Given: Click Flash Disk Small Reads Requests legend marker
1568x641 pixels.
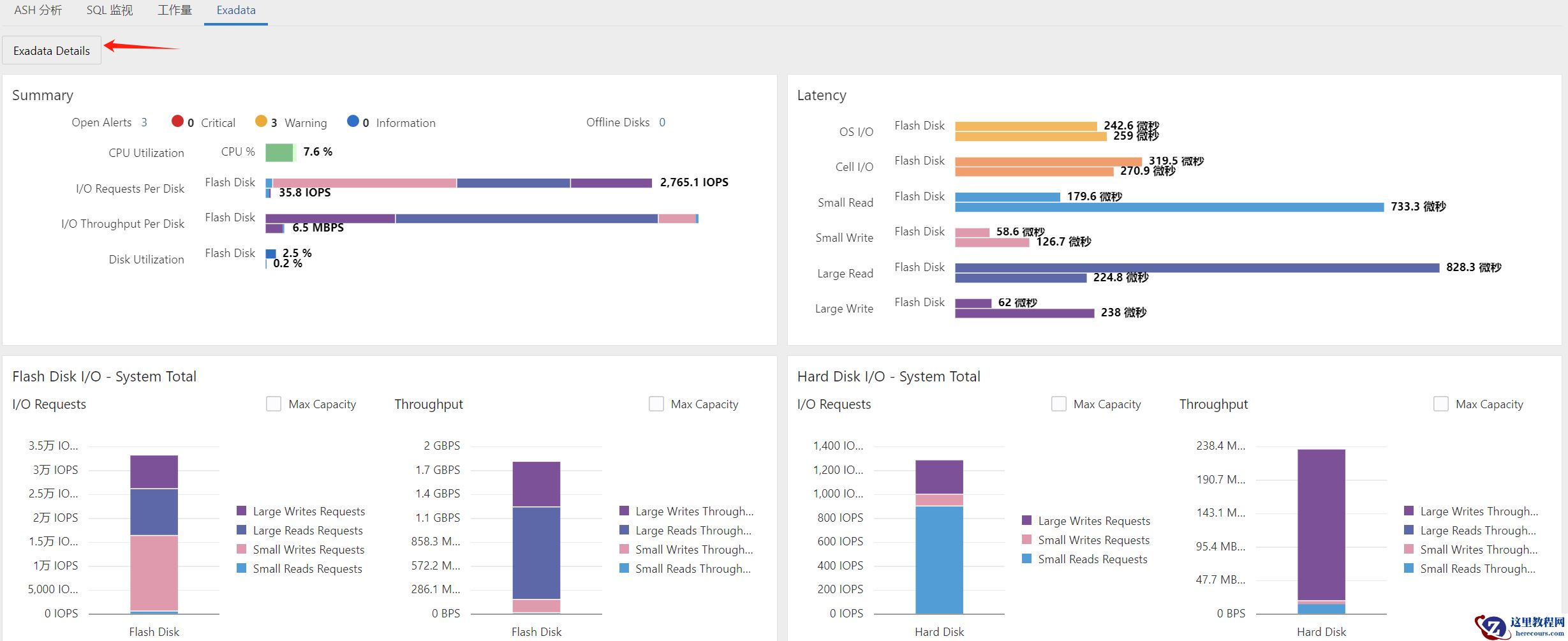Looking at the screenshot, I should [x=242, y=568].
